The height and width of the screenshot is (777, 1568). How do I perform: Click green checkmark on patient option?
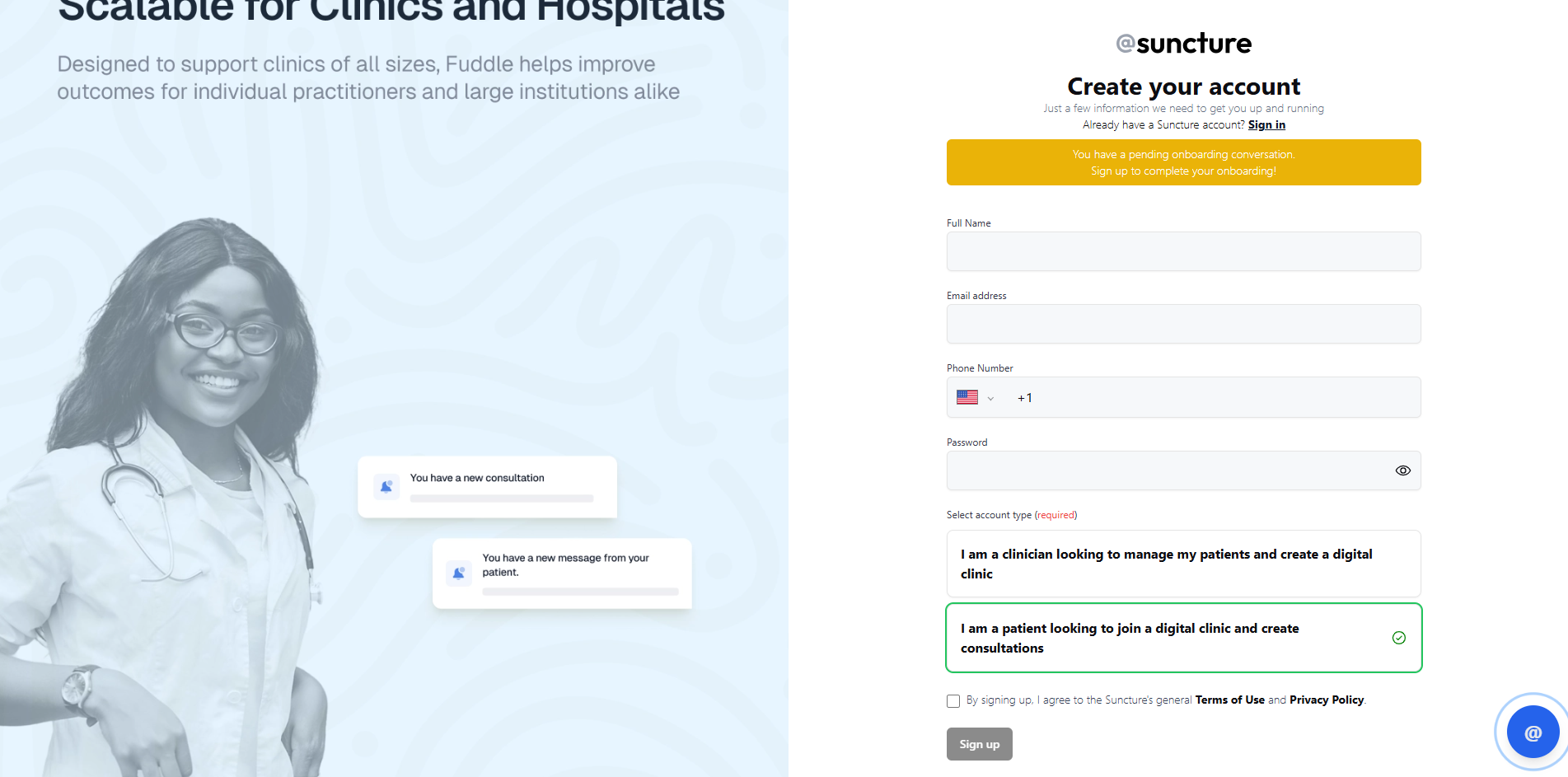coord(1398,638)
